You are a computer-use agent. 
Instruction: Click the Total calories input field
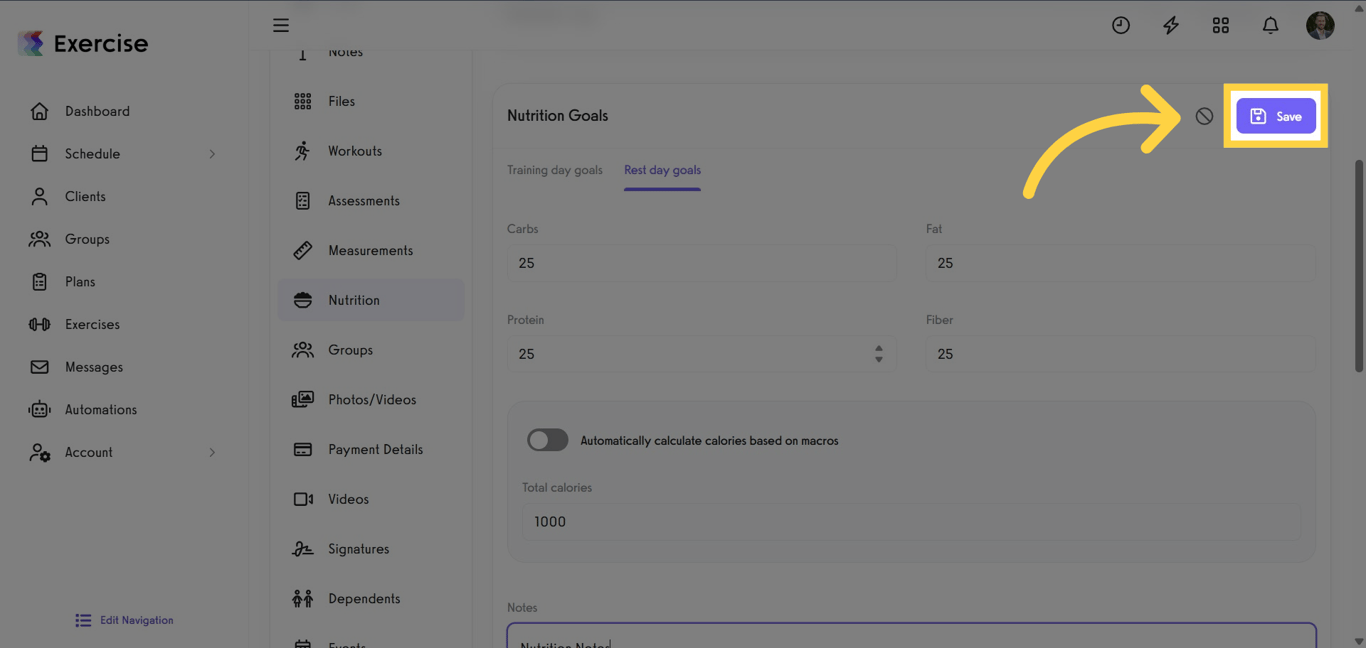[x=910, y=522]
